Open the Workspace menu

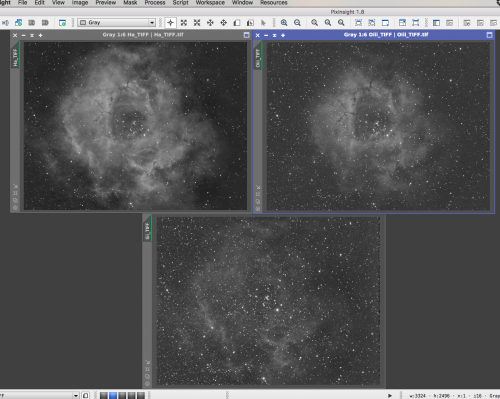(x=210, y=3)
